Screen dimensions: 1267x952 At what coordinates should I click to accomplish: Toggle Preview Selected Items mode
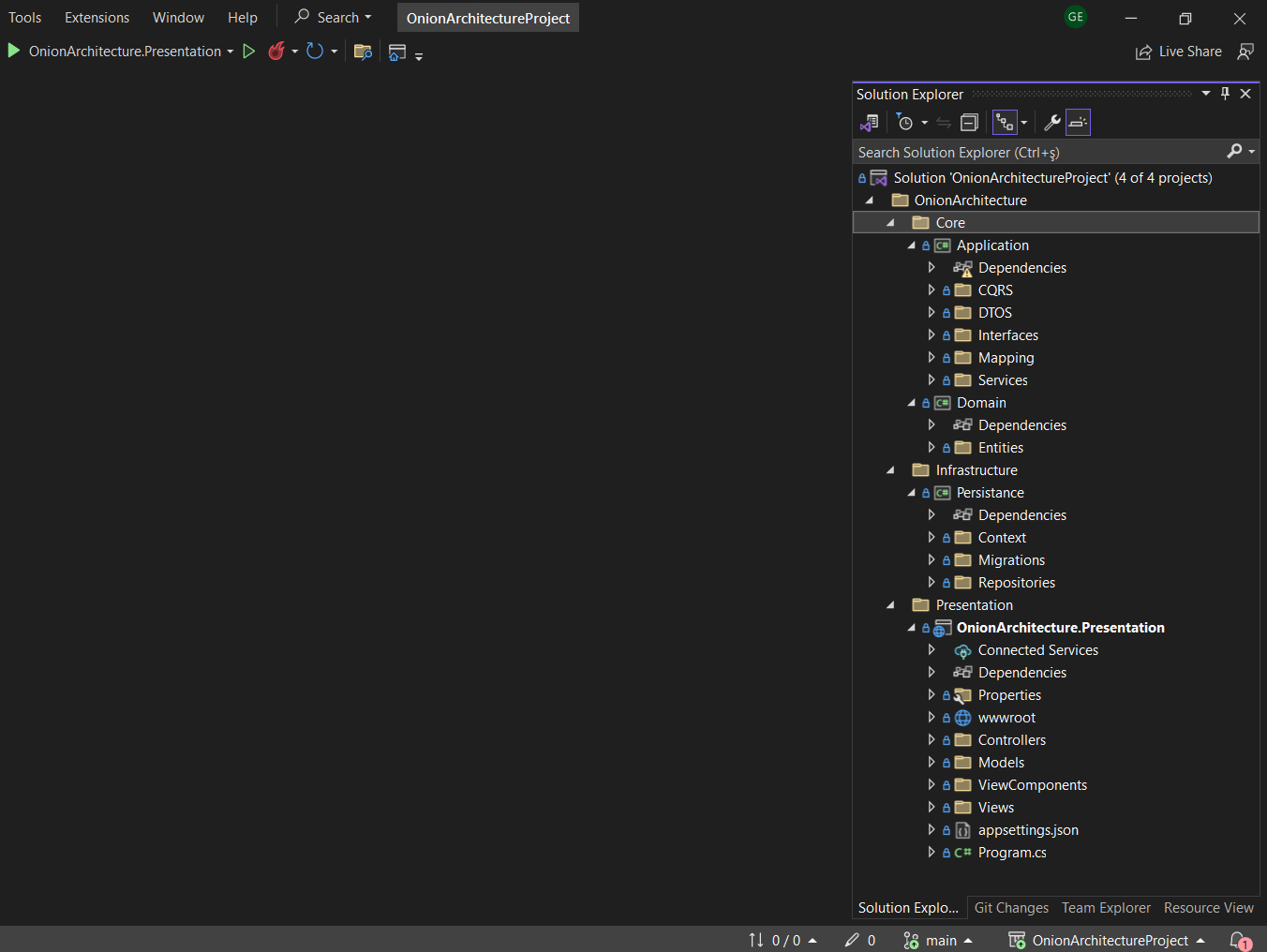click(x=1078, y=122)
